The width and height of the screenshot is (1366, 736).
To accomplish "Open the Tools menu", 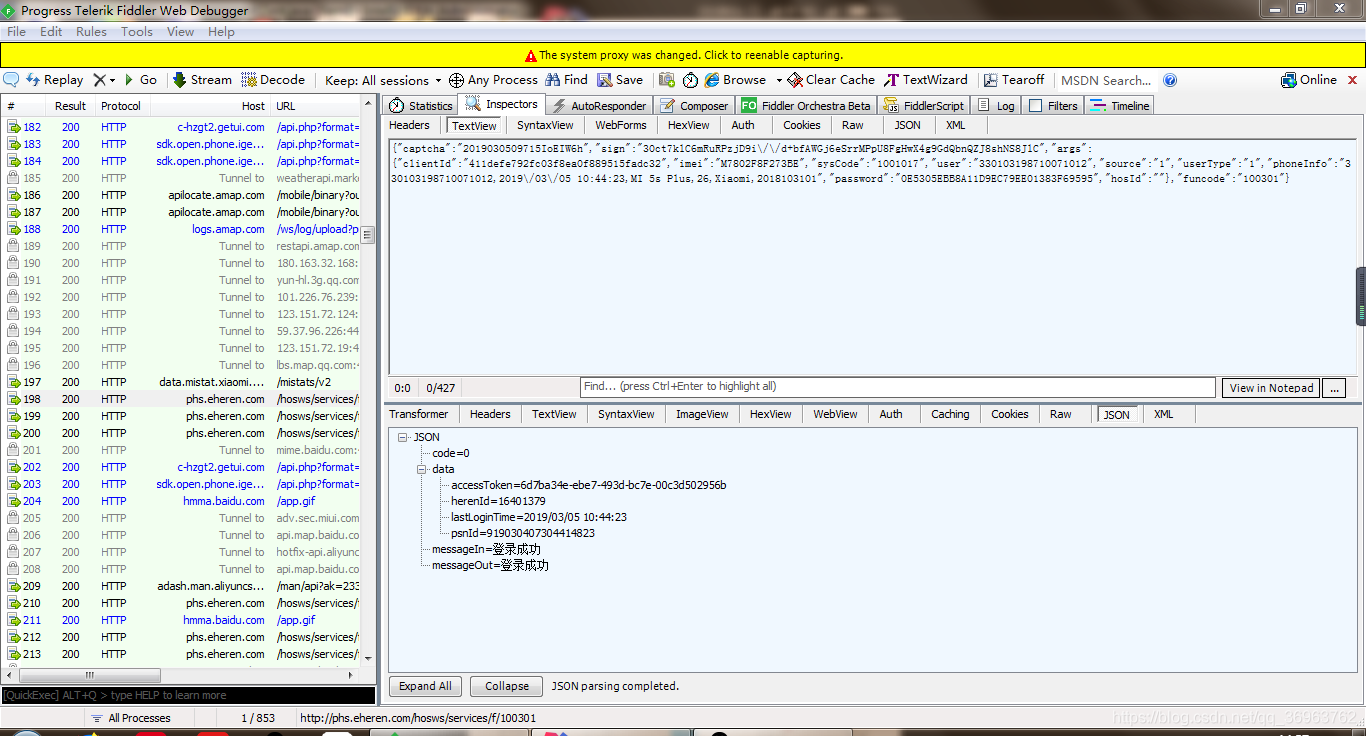I will [137, 32].
